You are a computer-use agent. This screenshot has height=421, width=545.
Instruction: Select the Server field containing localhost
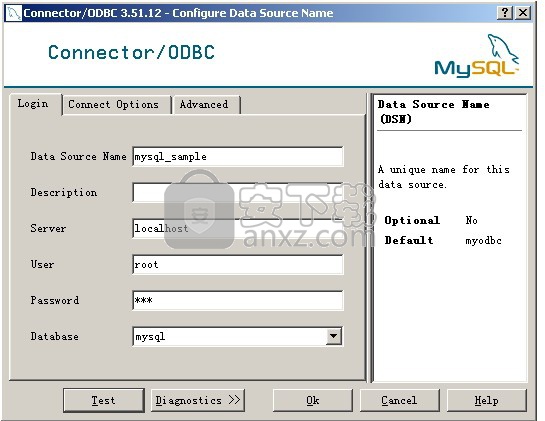click(238, 228)
